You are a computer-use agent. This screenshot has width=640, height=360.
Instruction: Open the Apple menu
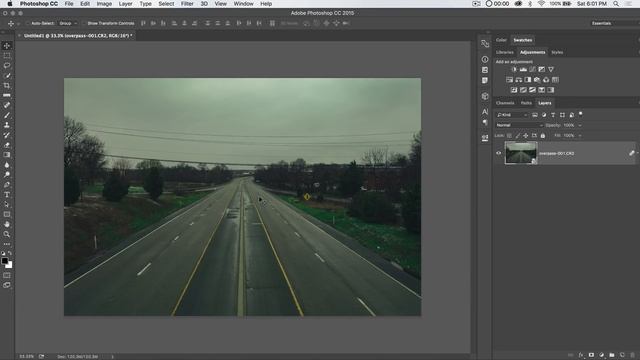pyautogui.click(x=10, y=4)
